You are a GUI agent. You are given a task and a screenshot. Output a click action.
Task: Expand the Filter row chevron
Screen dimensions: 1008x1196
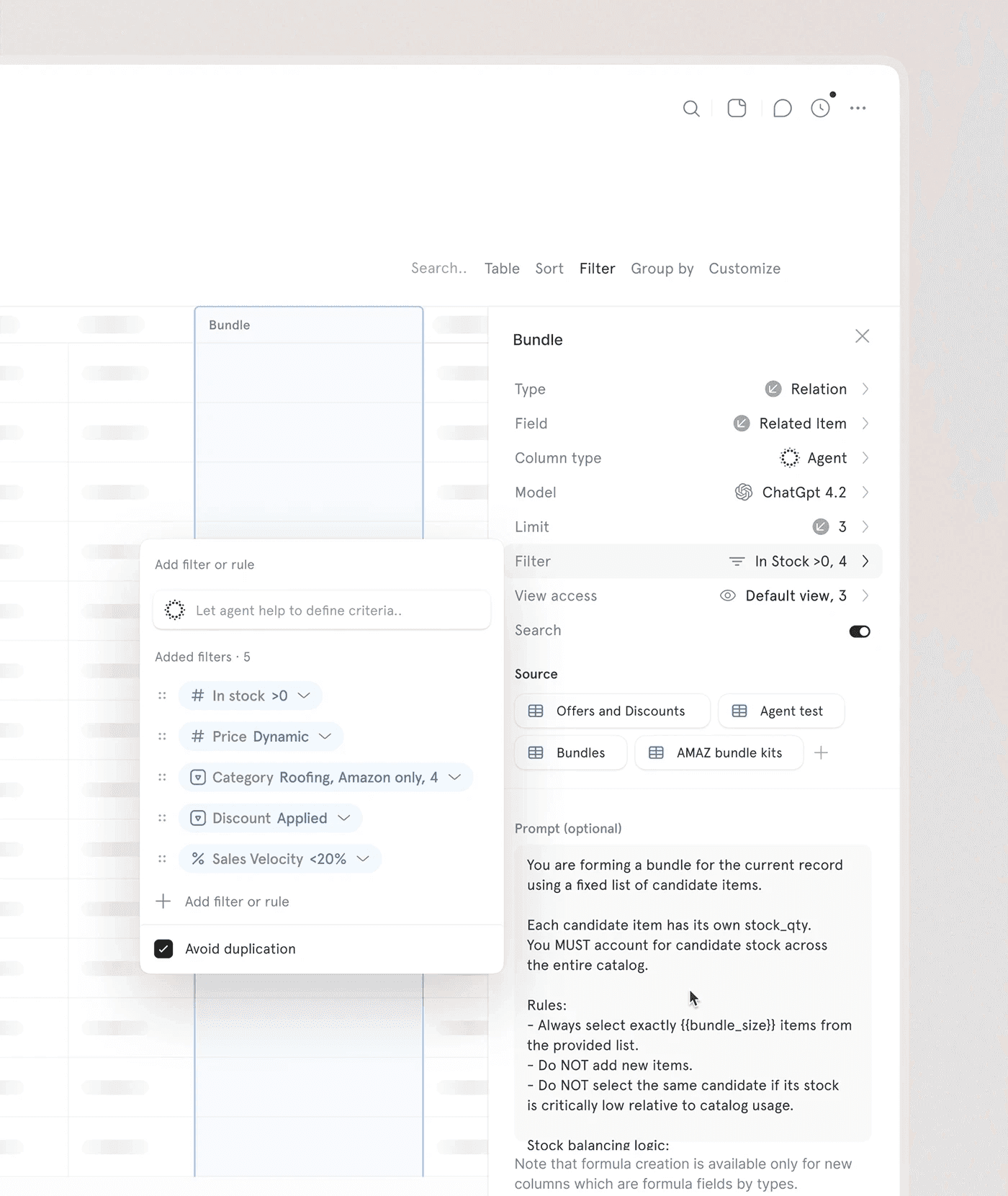tap(865, 561)
